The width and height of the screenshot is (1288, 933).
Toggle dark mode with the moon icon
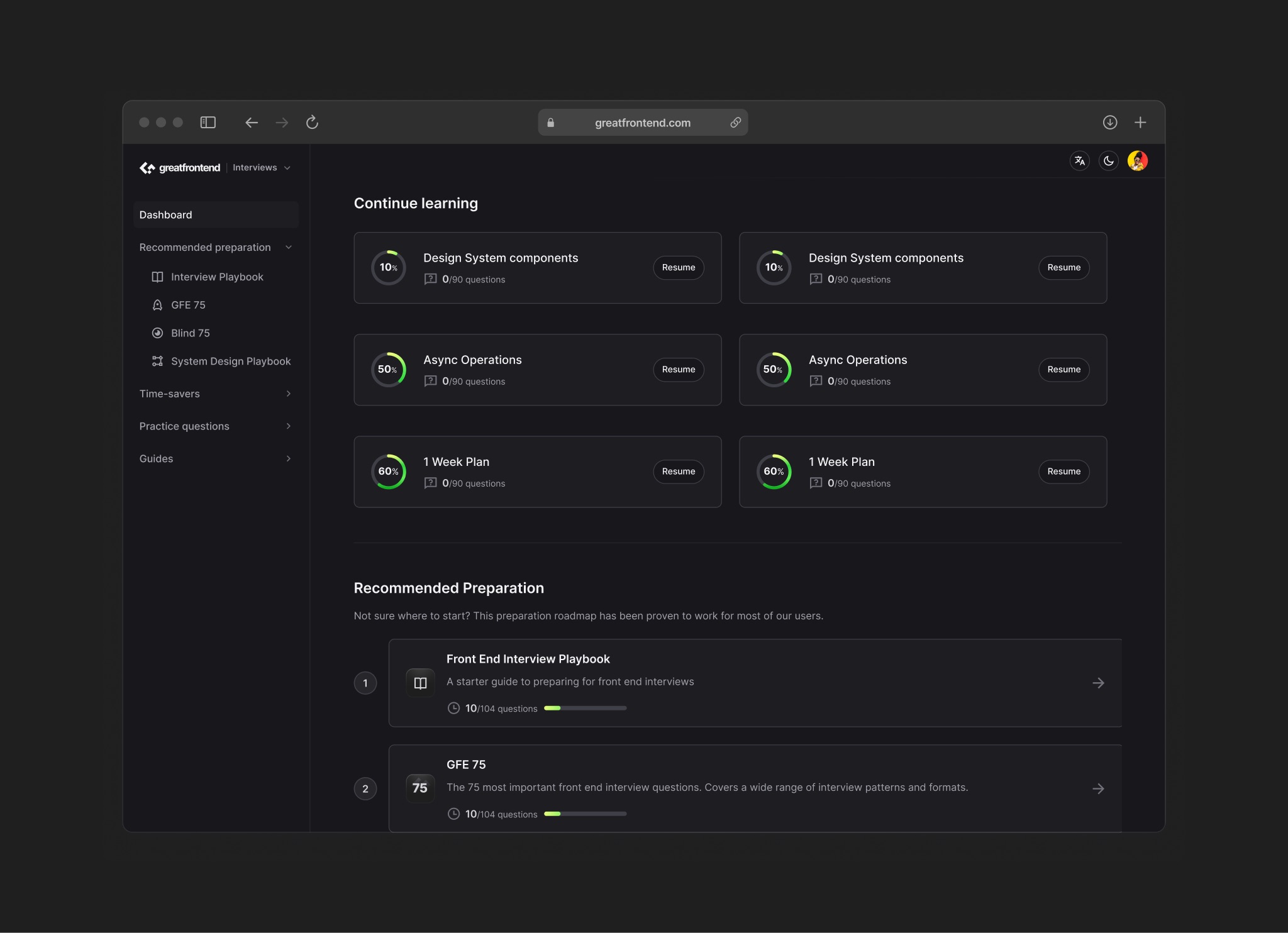[1109, 161]
